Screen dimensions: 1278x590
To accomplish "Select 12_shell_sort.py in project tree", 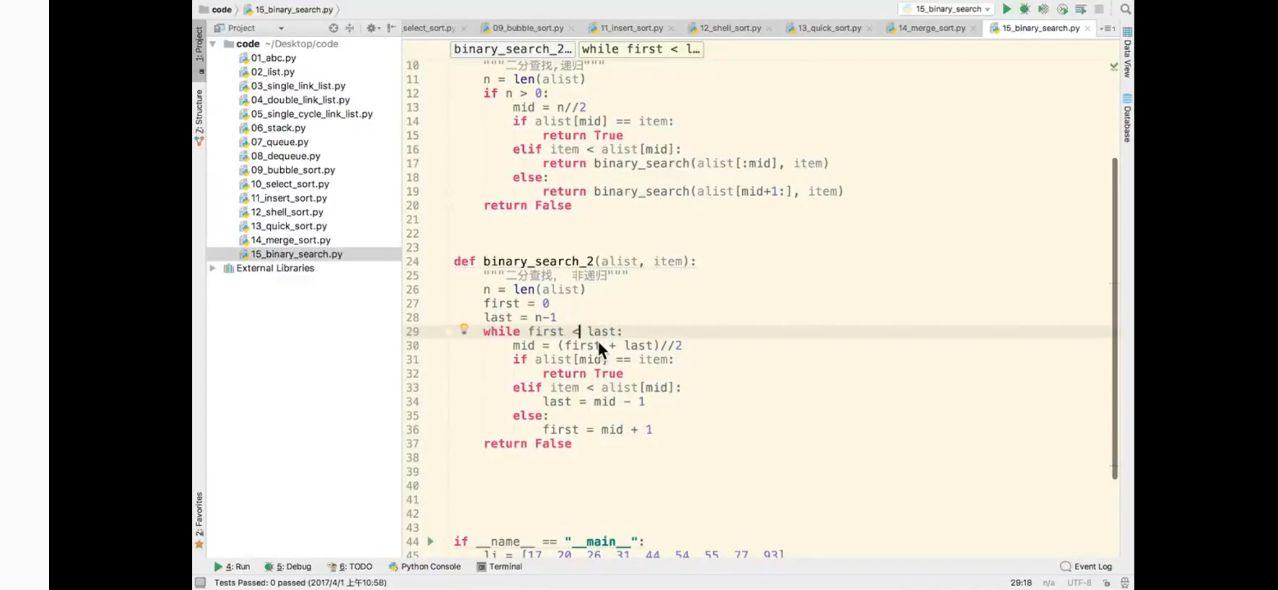I will click(287, 212).
